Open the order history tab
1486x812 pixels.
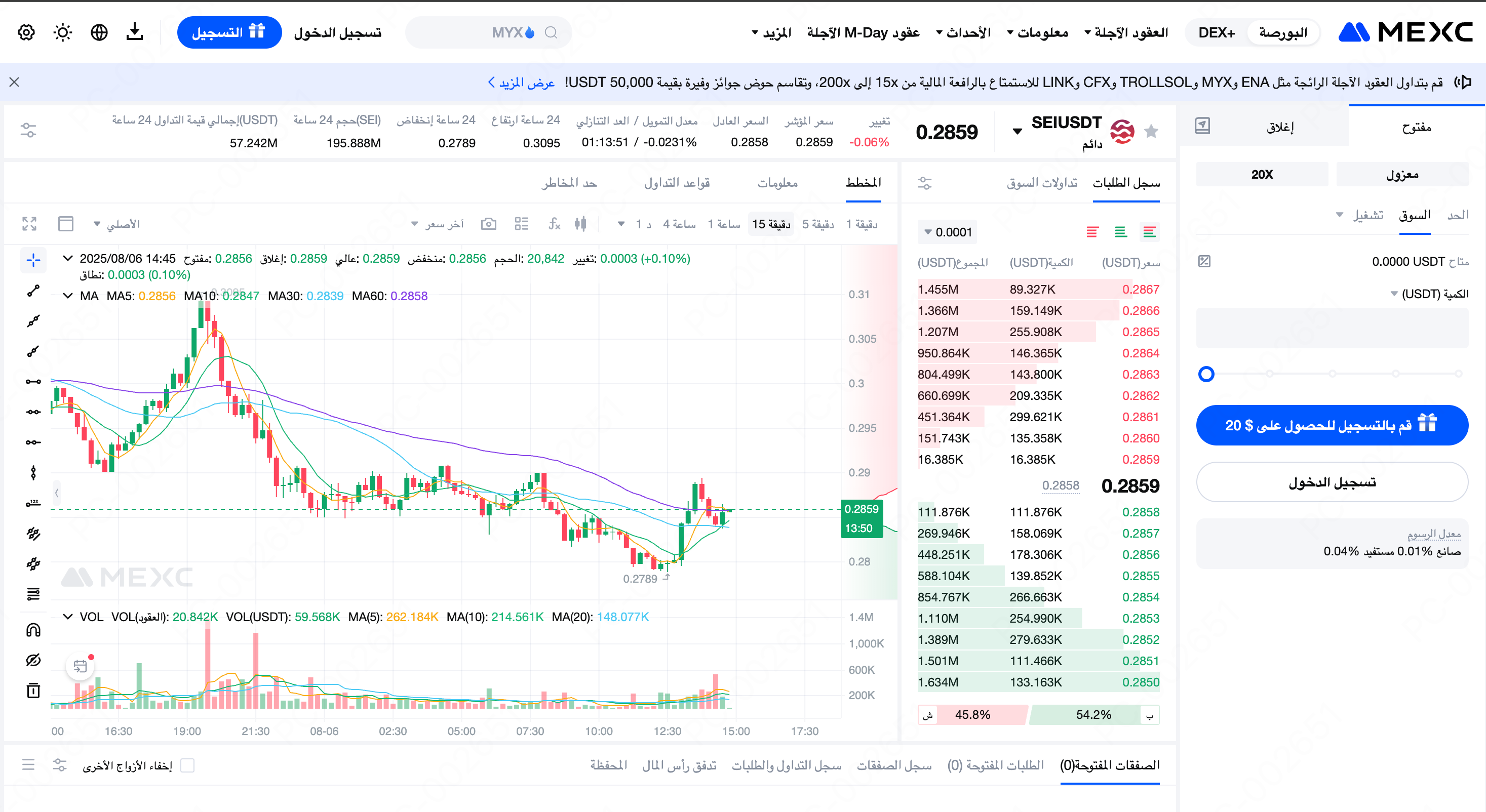786,765
